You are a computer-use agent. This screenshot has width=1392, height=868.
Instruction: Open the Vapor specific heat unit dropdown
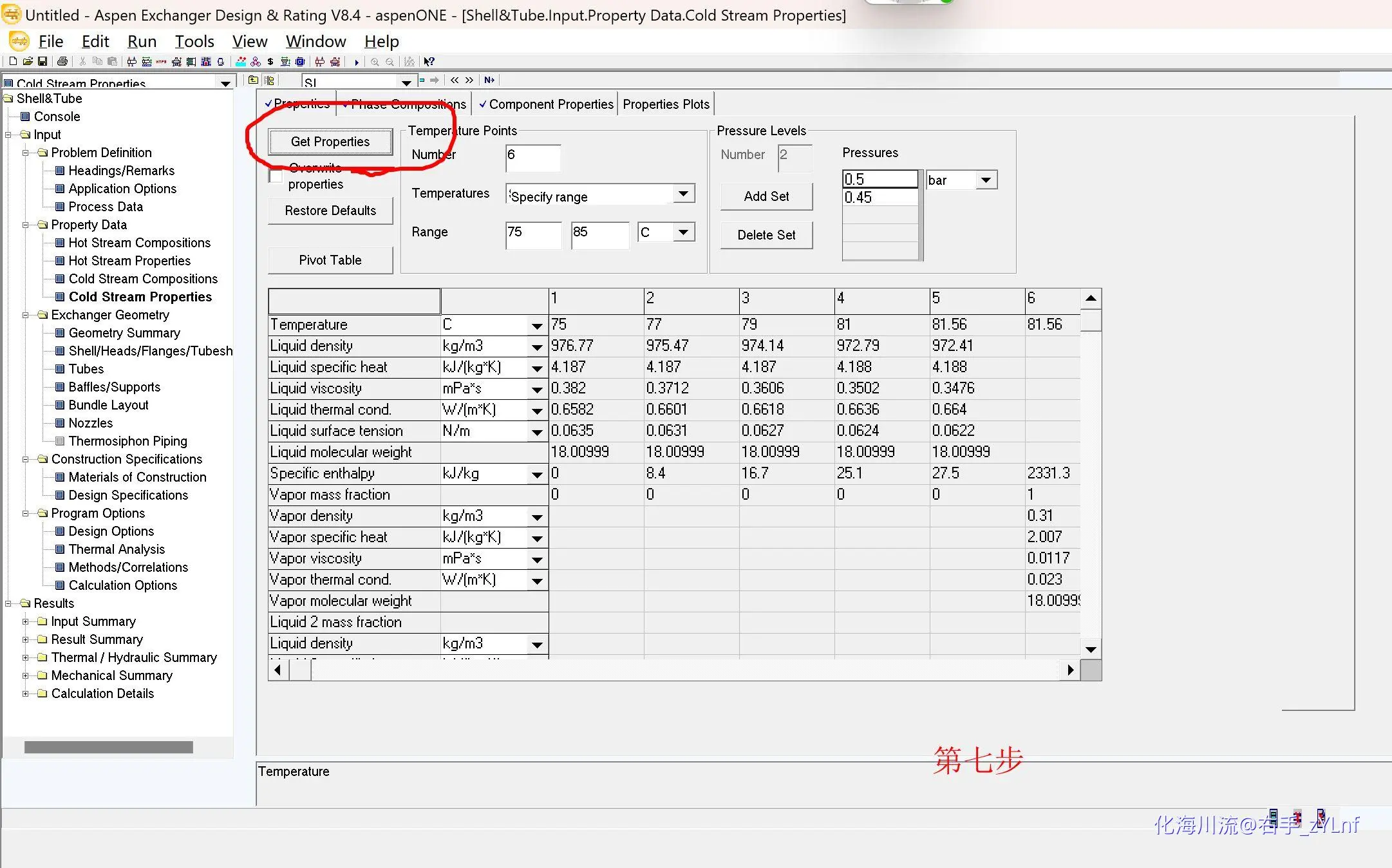[537, 539]
